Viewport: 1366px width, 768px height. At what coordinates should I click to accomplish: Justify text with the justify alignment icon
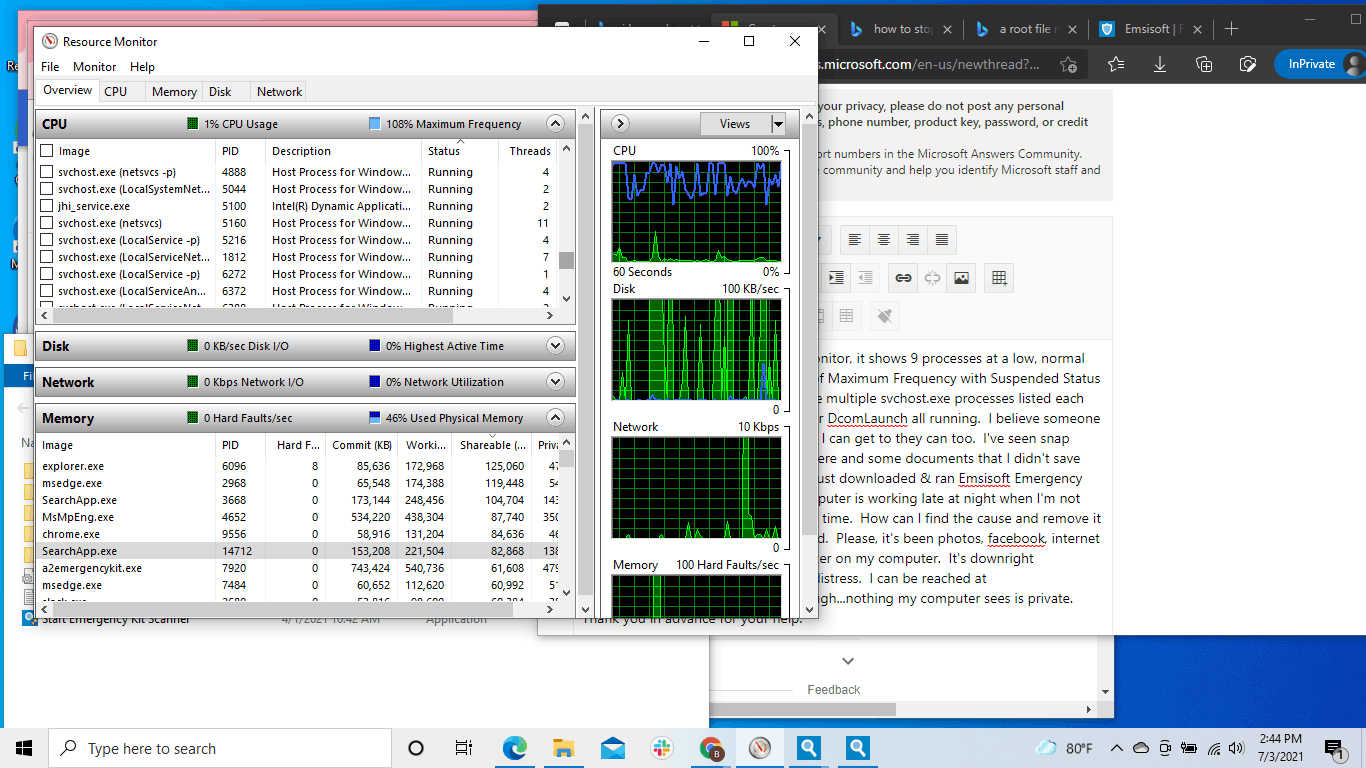pyautogui.click(x=941, y=240)
